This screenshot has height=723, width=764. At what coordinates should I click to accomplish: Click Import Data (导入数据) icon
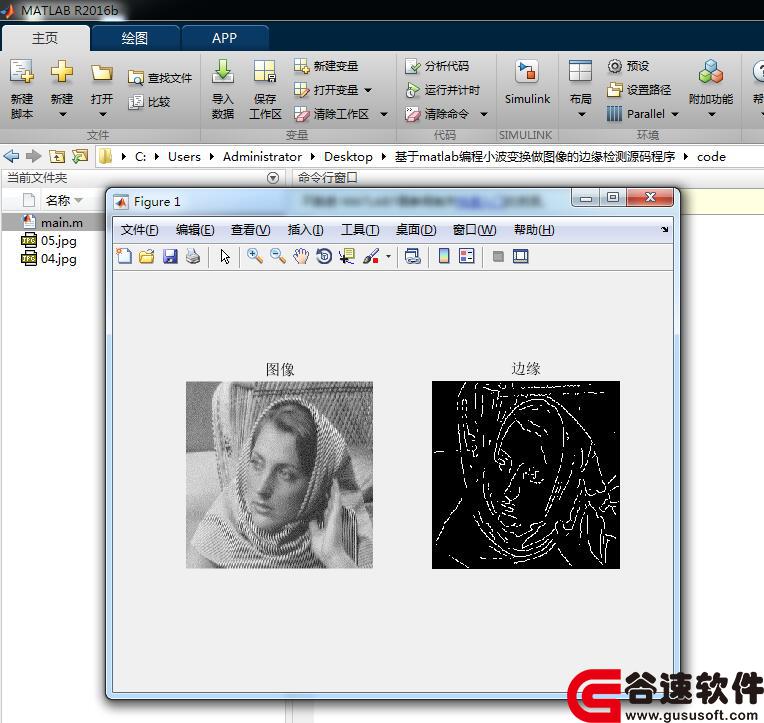click(x=223, y=72)
